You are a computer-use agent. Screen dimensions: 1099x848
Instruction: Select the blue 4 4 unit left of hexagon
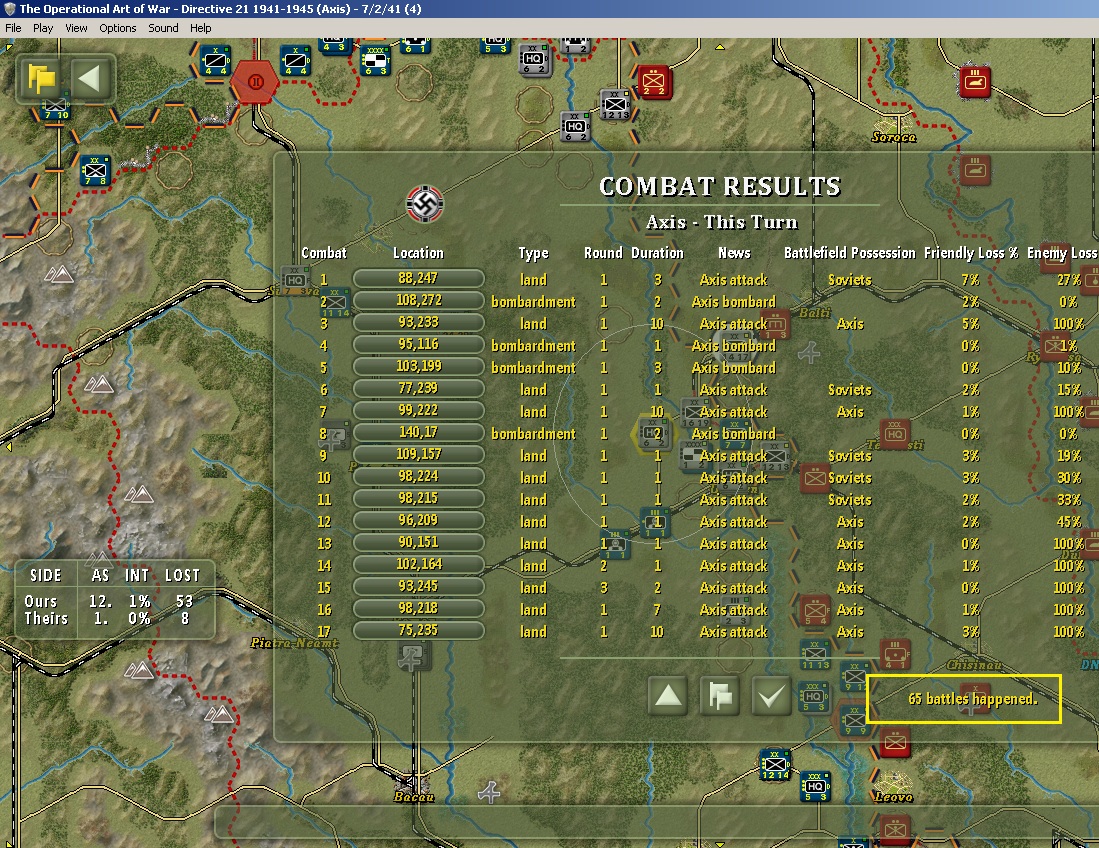point(215,61)
